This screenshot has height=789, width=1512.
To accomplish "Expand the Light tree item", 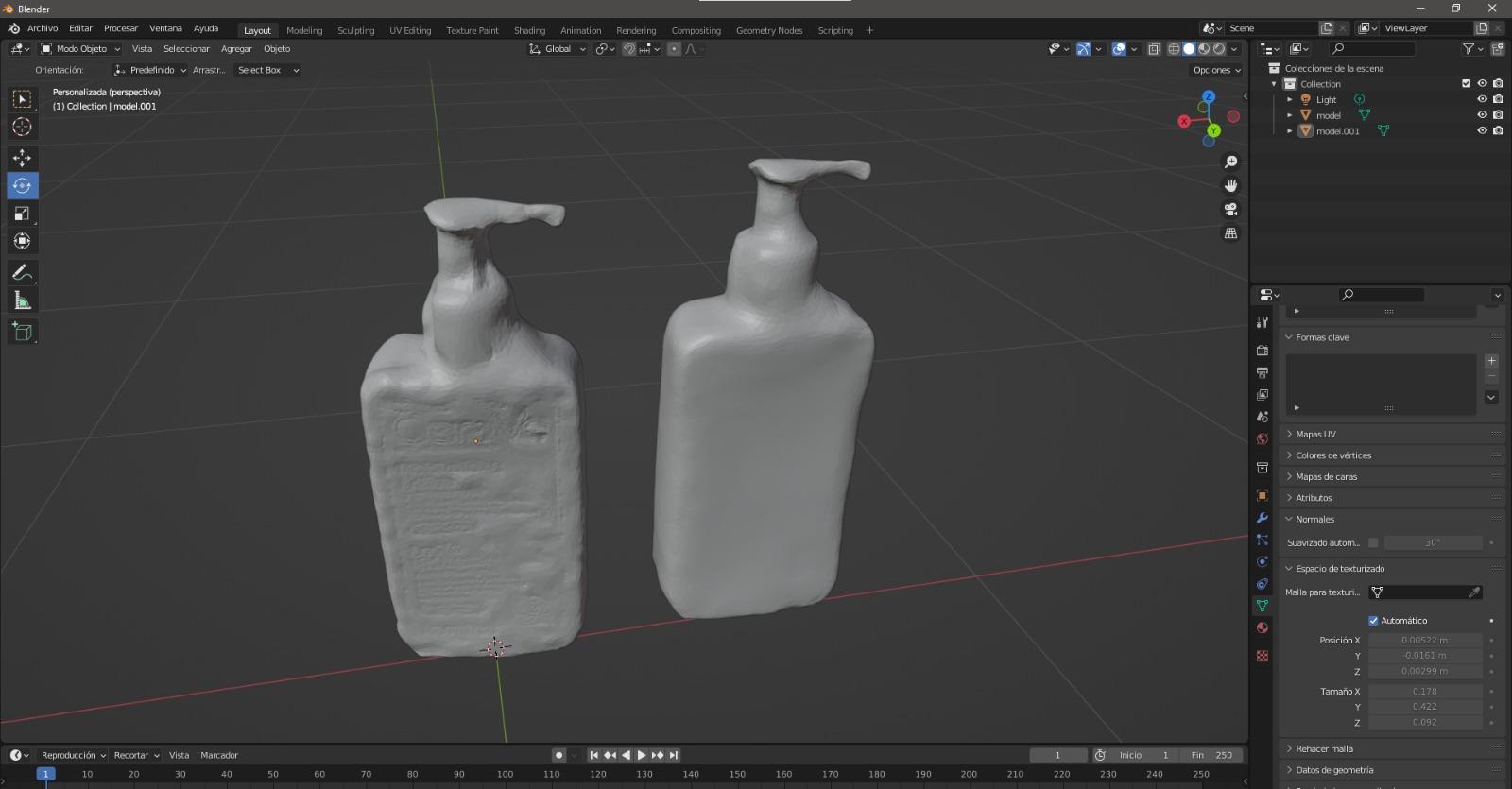I will (x=1290, y=99).
